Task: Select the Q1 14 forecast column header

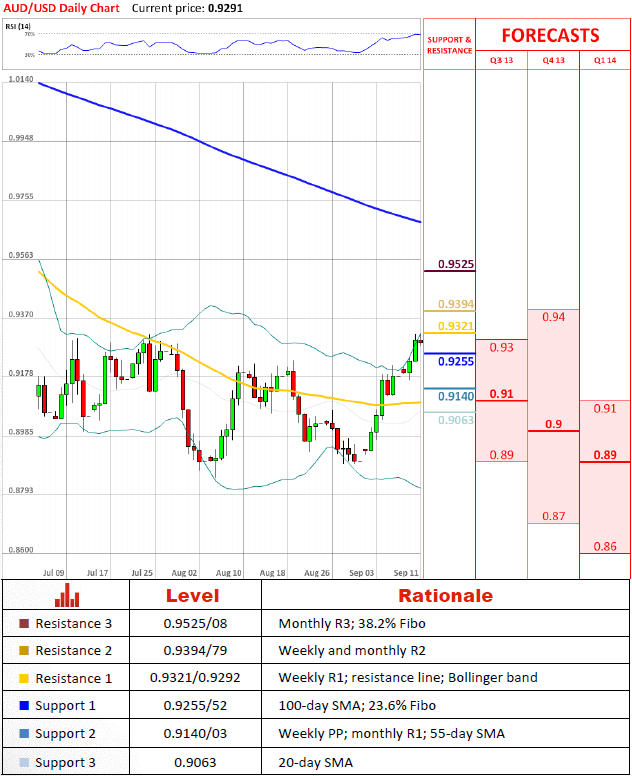Action: pyautogui.click(x=605, y=62)
